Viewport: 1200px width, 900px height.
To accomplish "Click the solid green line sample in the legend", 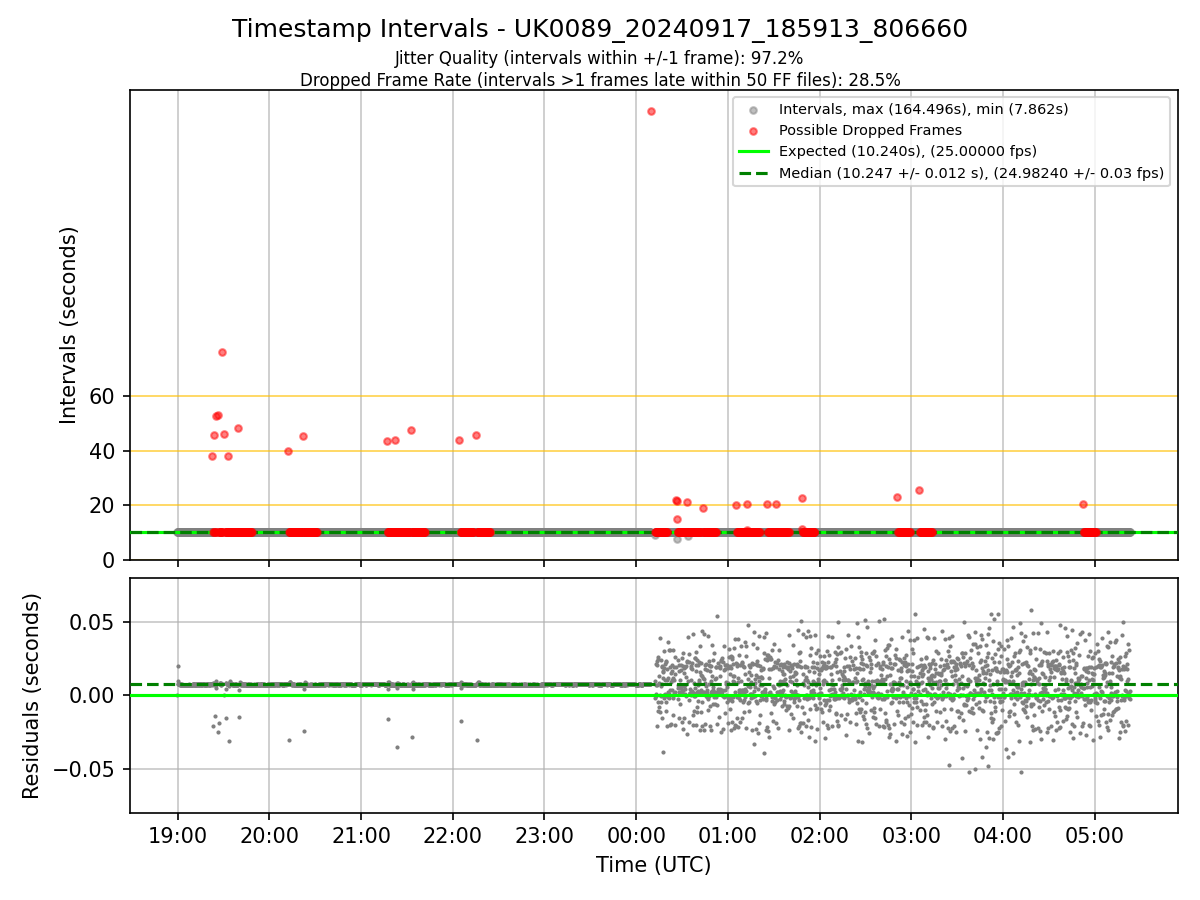I will (x=754, y=152).
